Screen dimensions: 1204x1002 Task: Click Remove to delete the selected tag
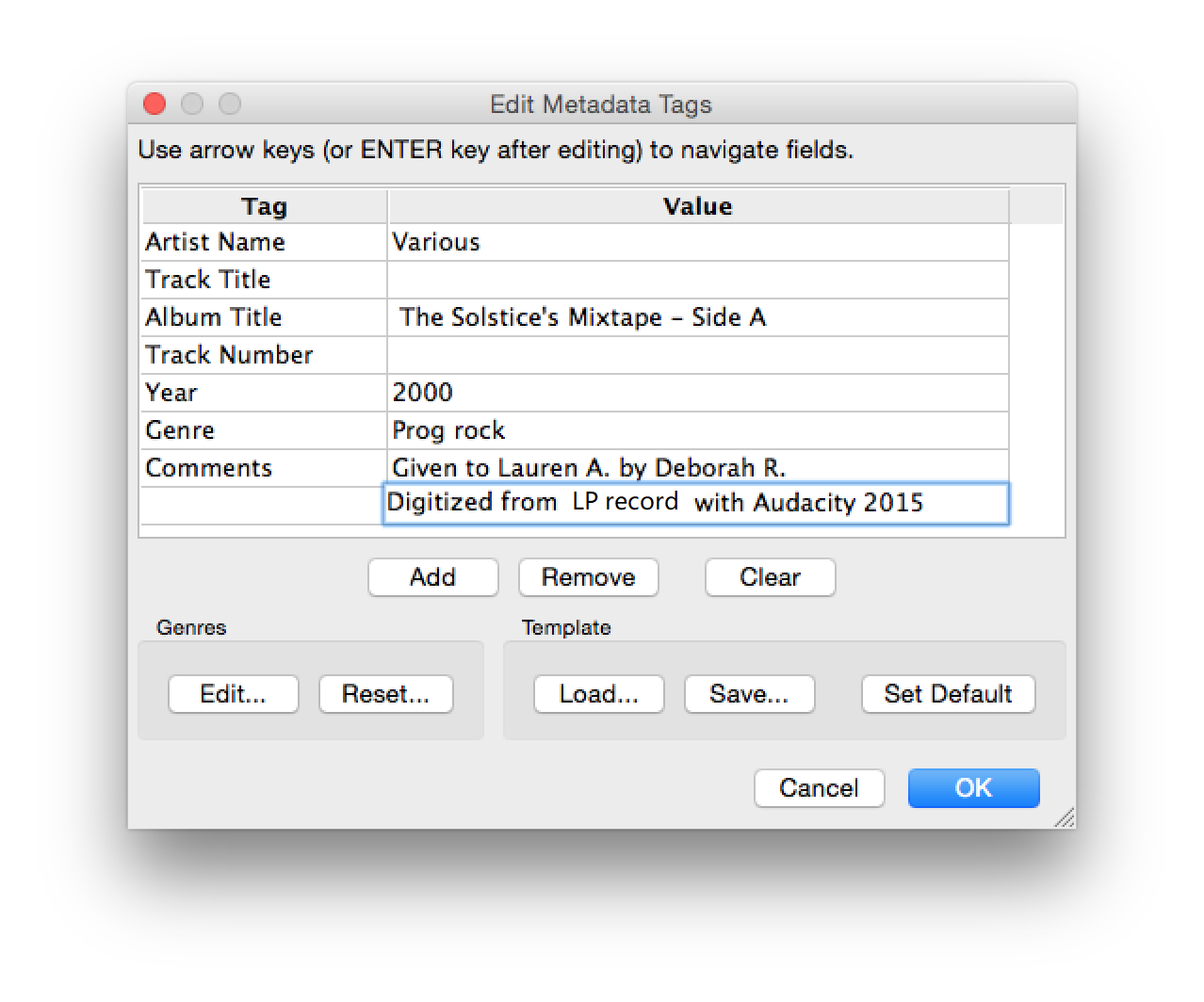(x=588, y=577)
